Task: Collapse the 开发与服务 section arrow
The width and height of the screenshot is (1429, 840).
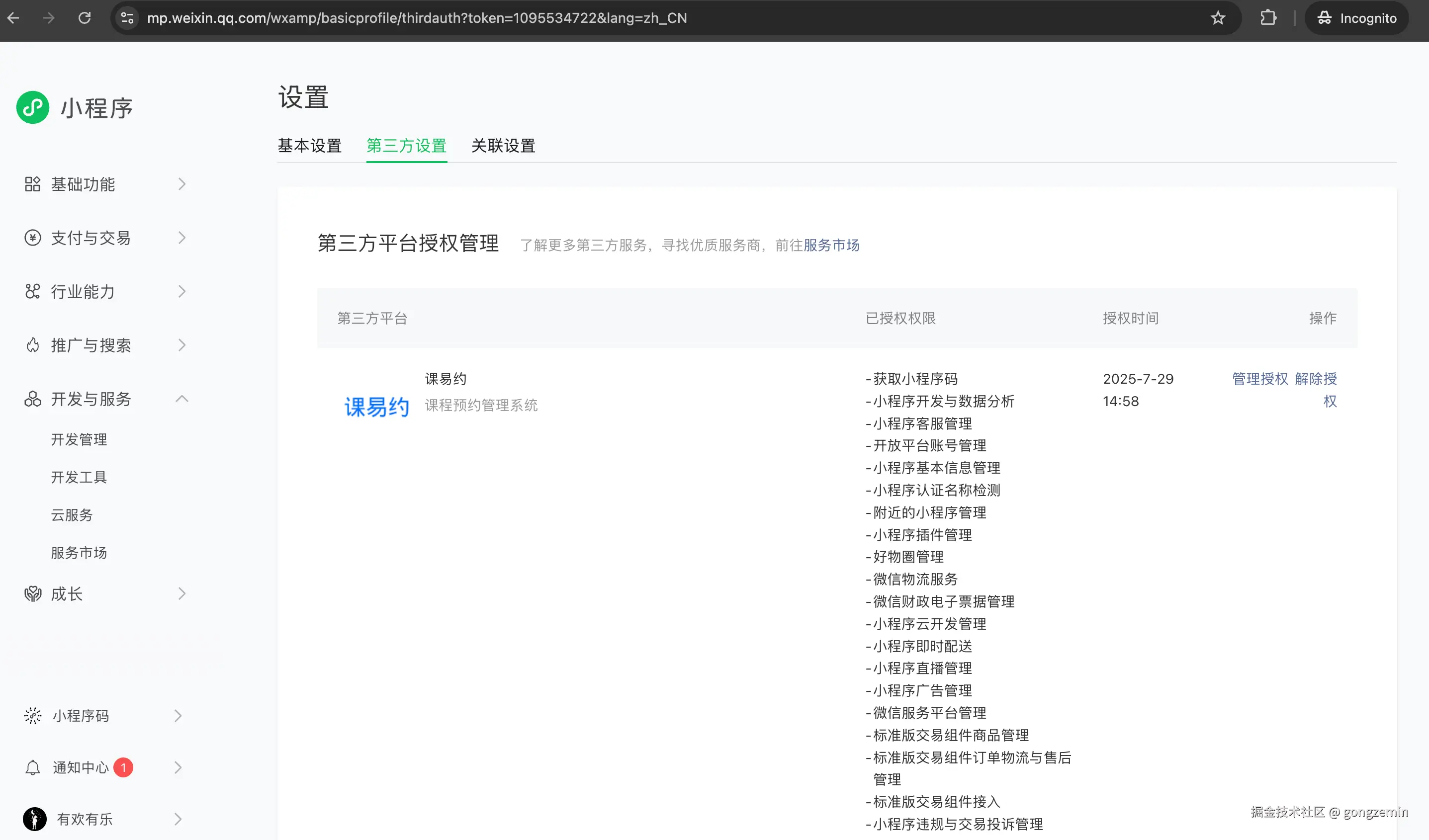Action: (181, 399)
